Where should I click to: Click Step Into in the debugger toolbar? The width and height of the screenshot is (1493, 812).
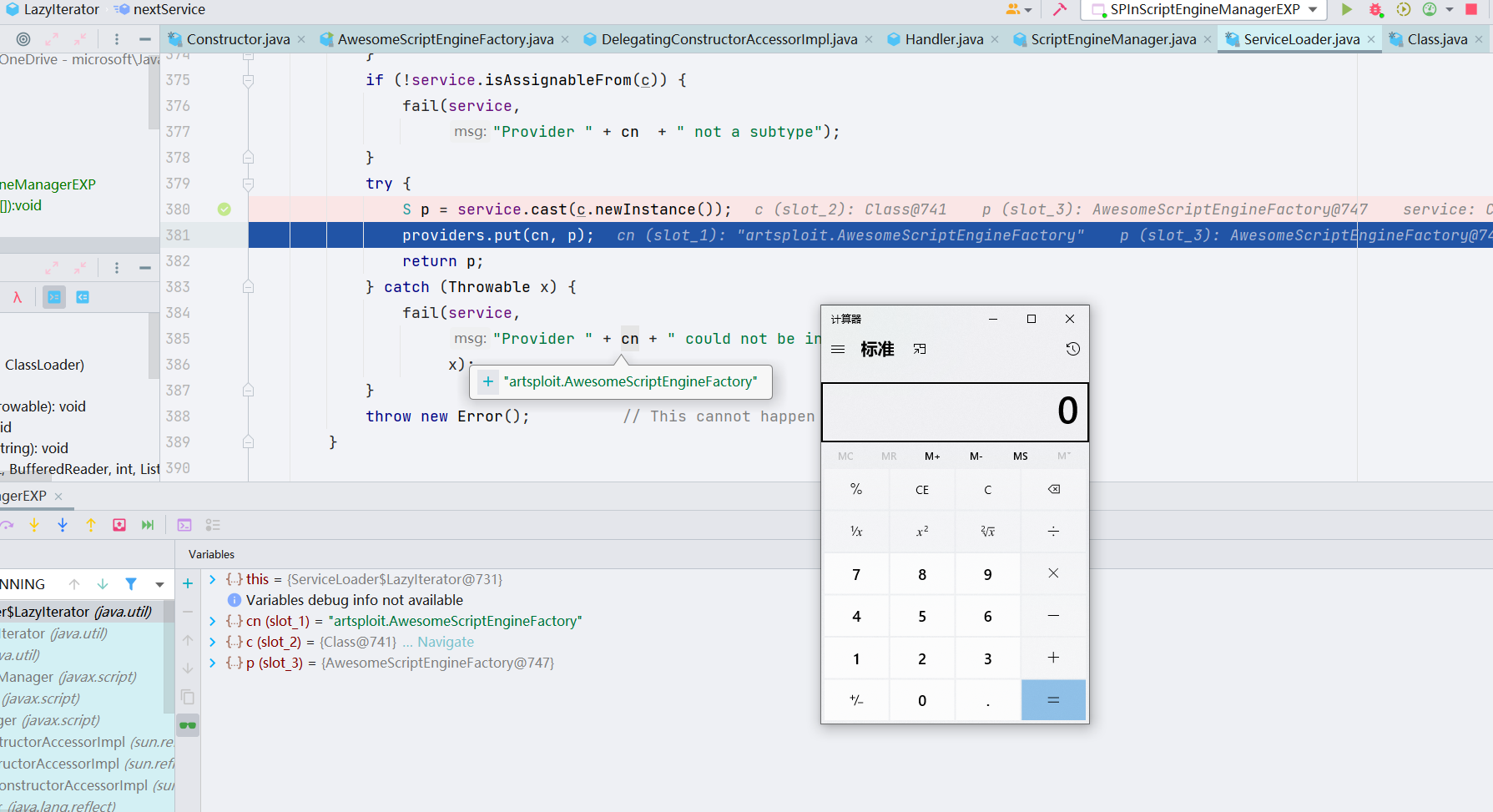coord(34,525)
